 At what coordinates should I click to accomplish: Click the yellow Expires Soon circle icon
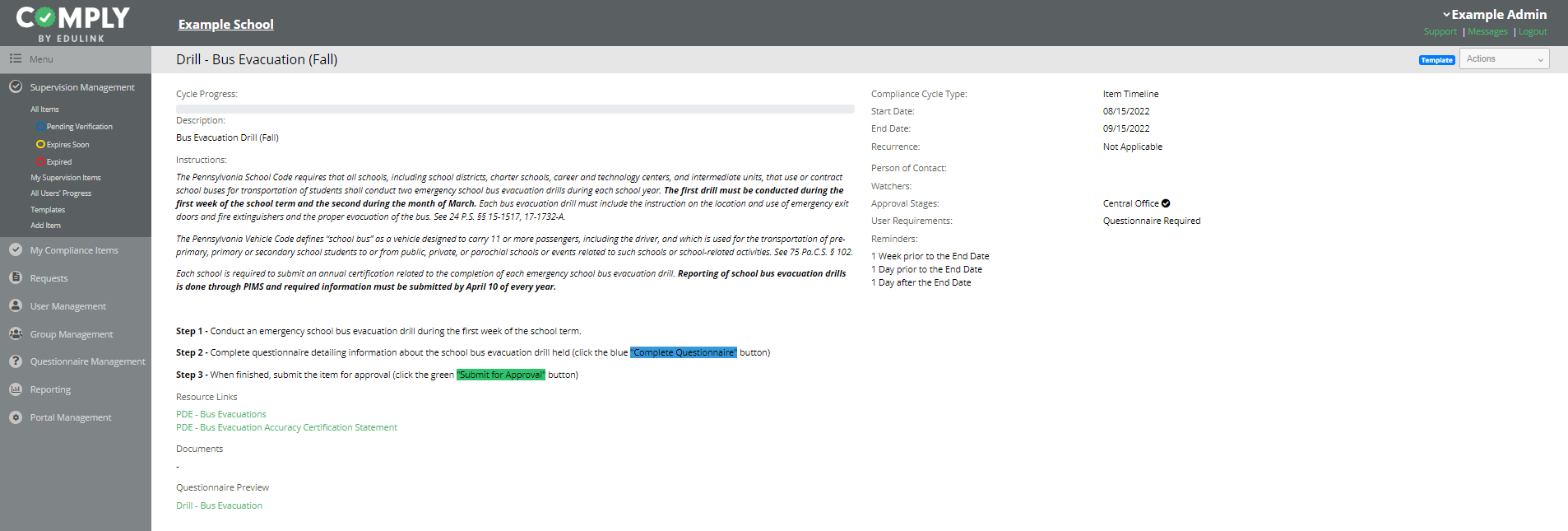click(x=40, y=144)
